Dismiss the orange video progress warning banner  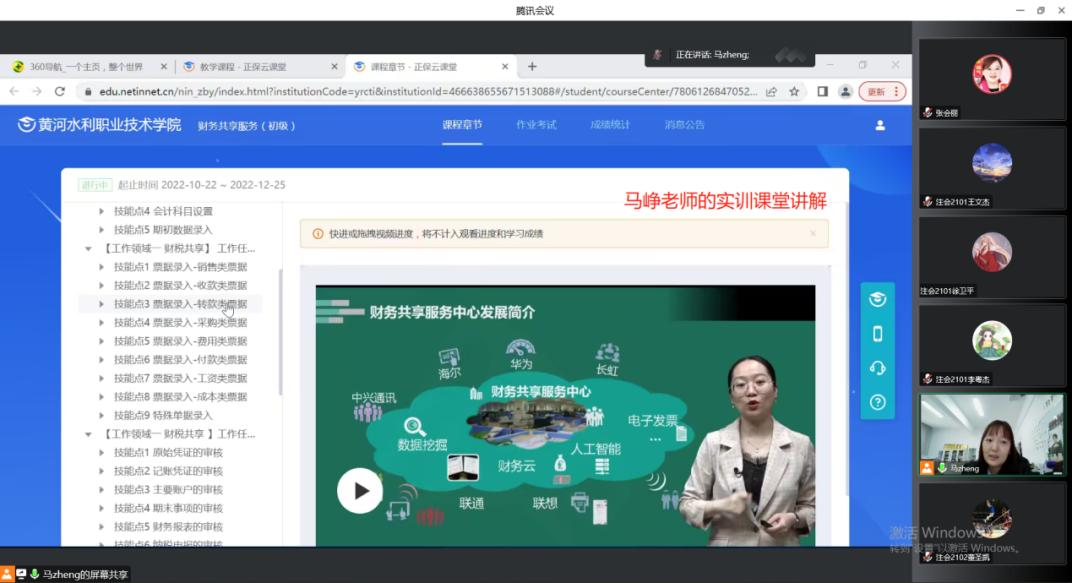pyautogui.click(x=812, y=234)
